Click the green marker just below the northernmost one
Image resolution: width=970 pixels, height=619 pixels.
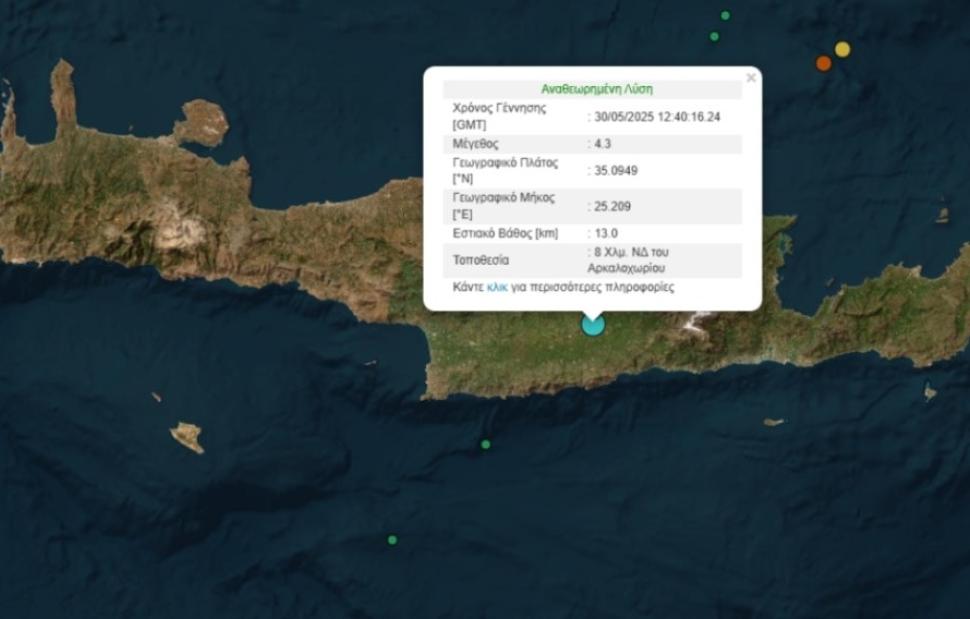tap(714, 36)
